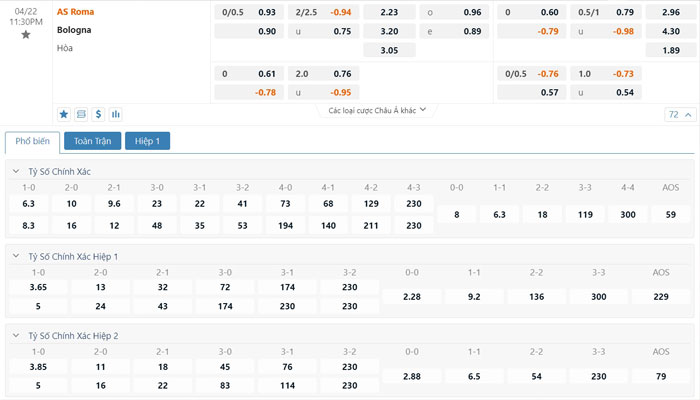Select full-time AOS odds 59
Viewport: 700px width, 400px height.
[671, 215]
